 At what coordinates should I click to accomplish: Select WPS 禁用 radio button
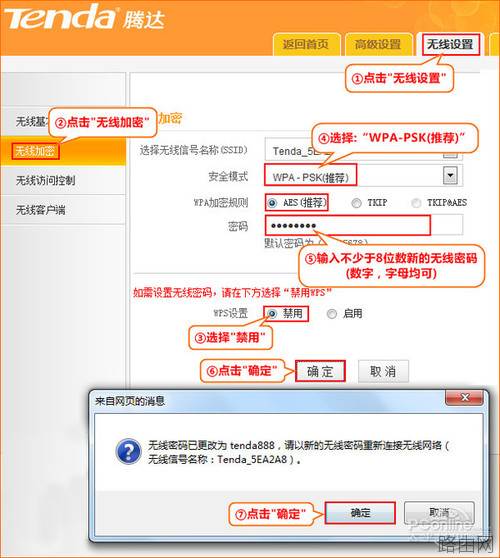tap(272, 314)
